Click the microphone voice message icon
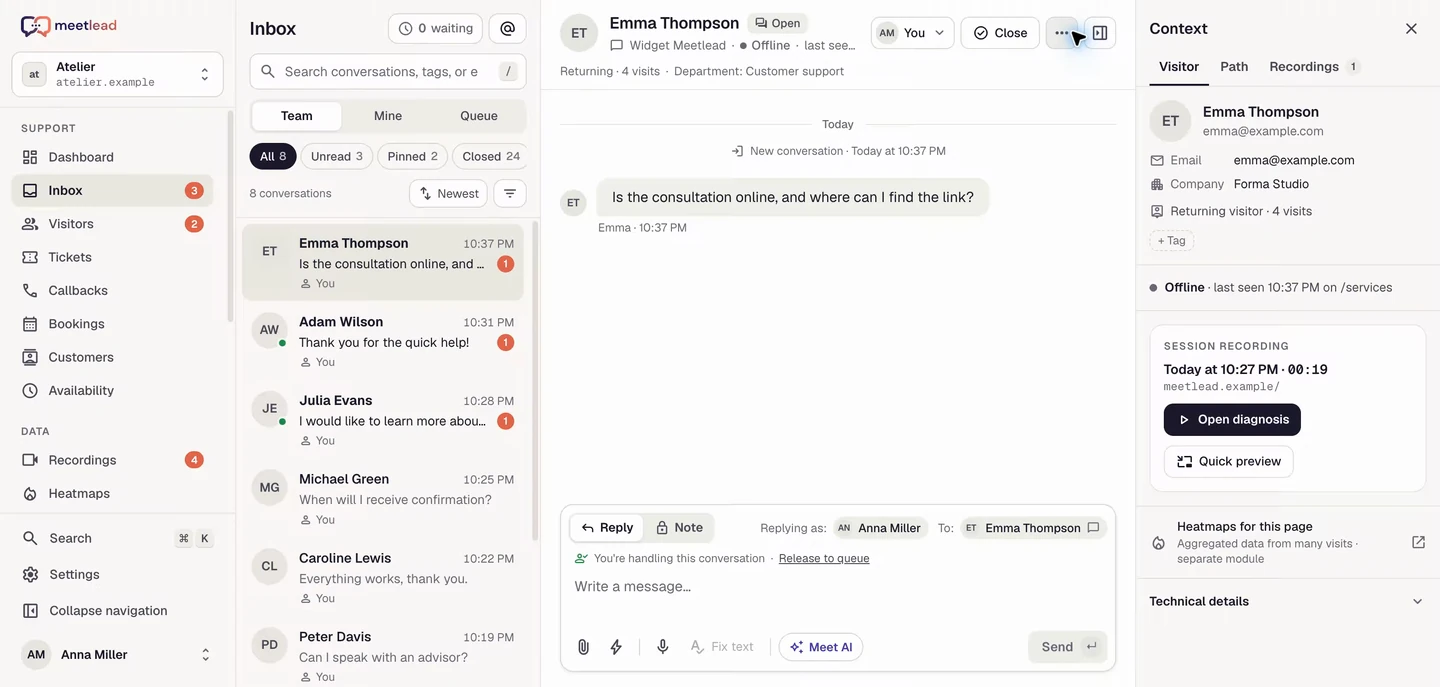Image resolution: width=1440 pixels, height=687 pixels. pyautogui.click(x=662, y=647)
